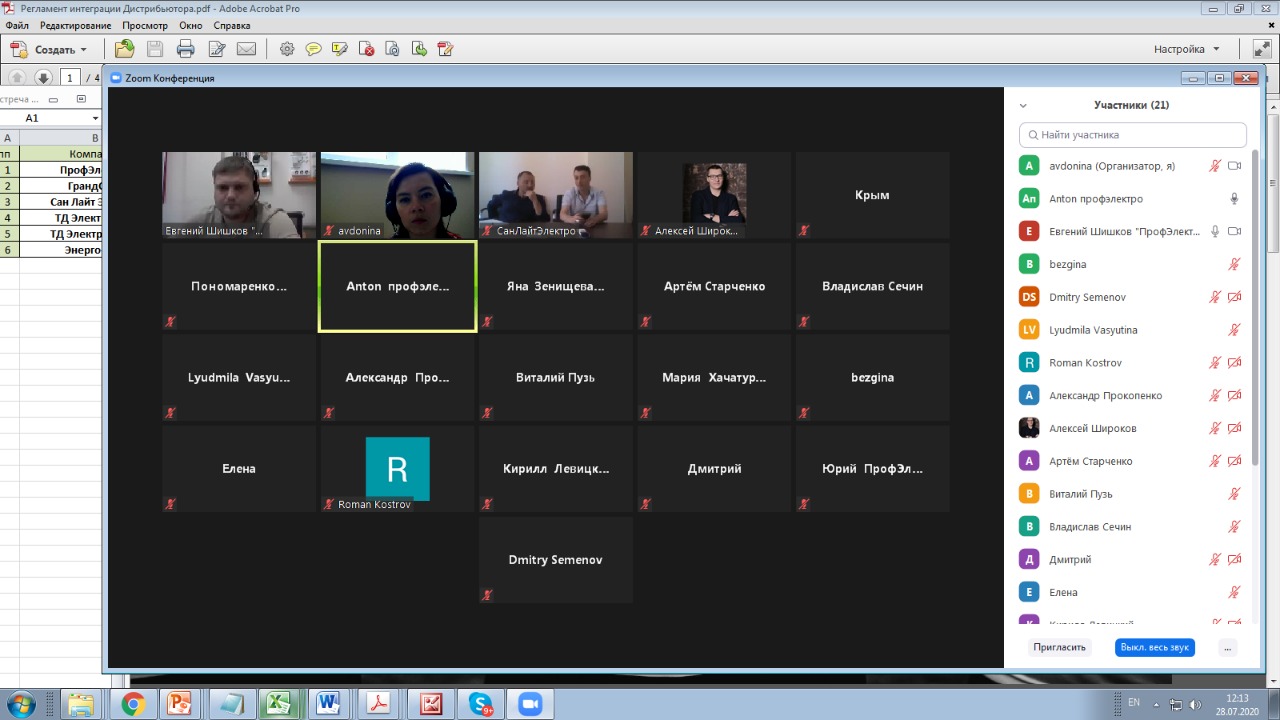Image resolution: width=1280 pixels, height=720 pixels.
Task: Collapse the Участники panel chevron
Action: 1023,105
